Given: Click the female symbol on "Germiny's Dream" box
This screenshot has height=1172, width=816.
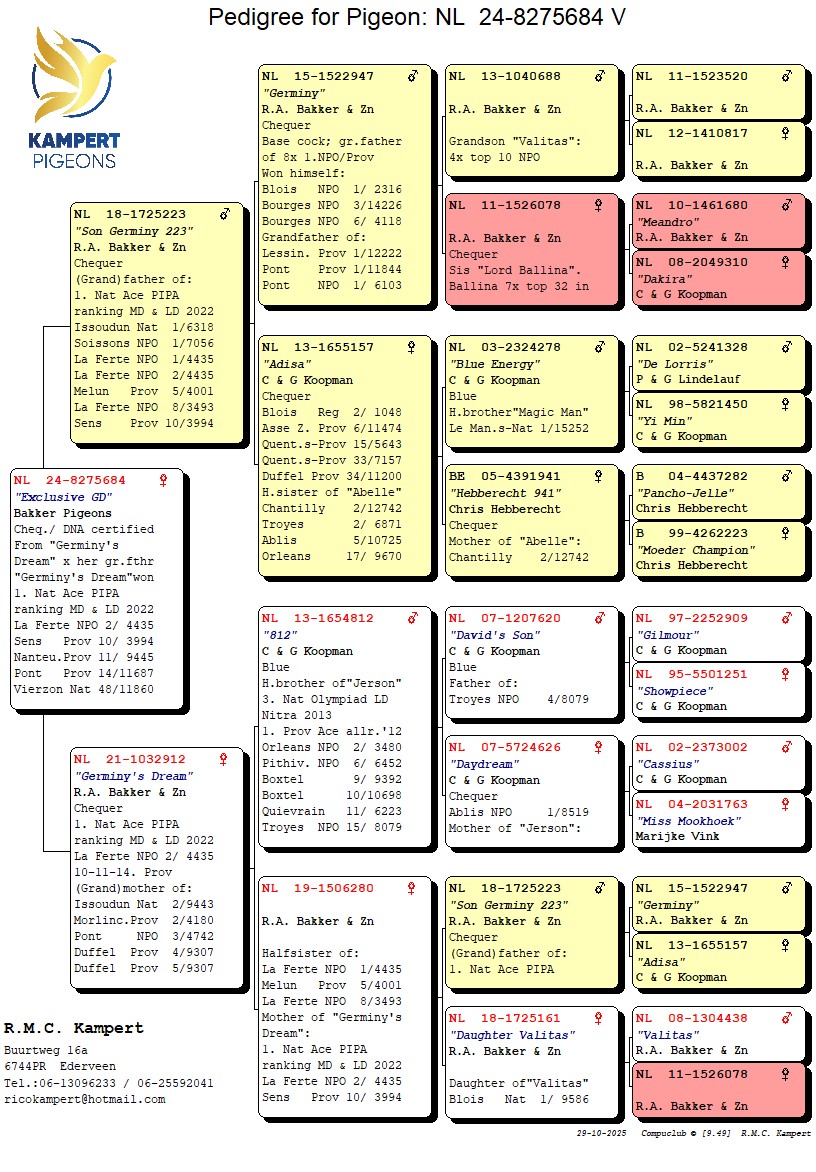Looking at the screenshot, I should pos(224,759).
